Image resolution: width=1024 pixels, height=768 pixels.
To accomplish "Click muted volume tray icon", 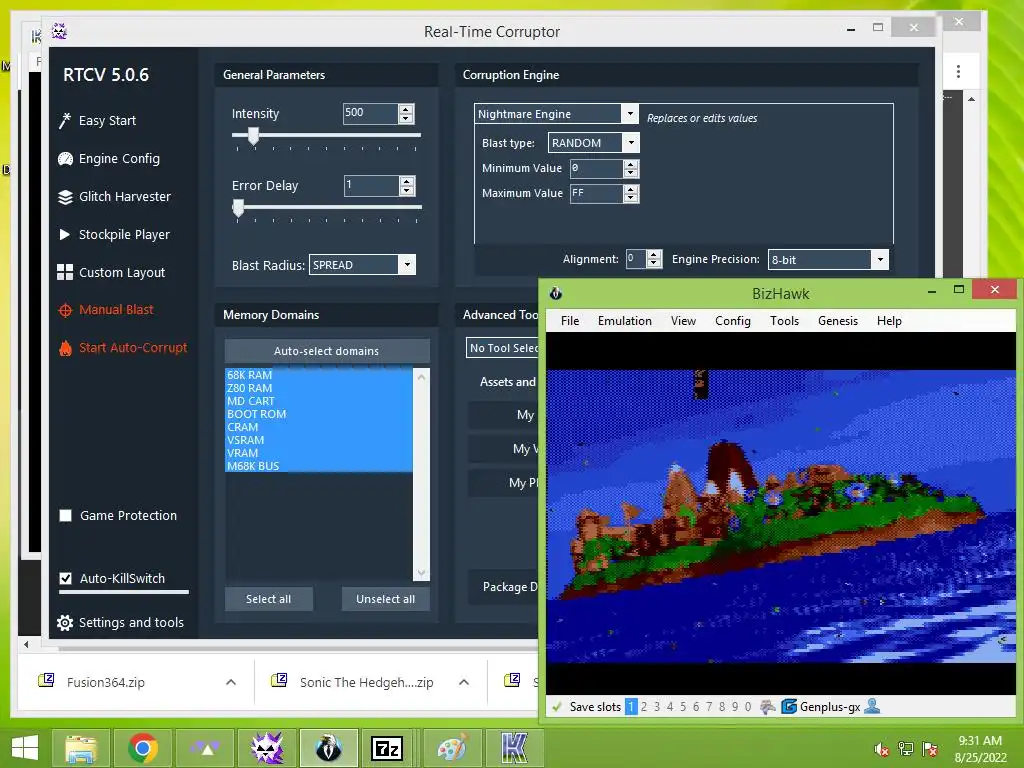I will click(x=882, y=749).
